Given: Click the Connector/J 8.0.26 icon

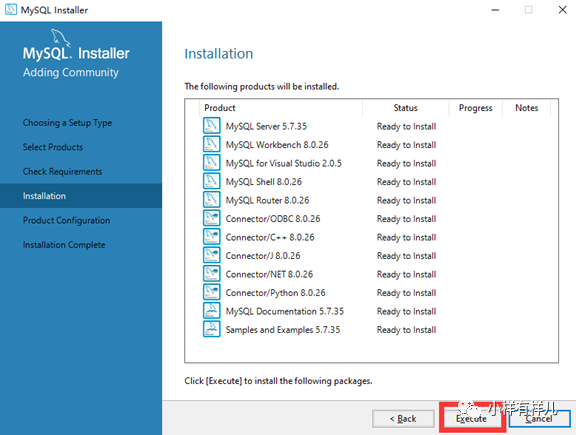Looking at the screenshot, I should pos(212,255).
